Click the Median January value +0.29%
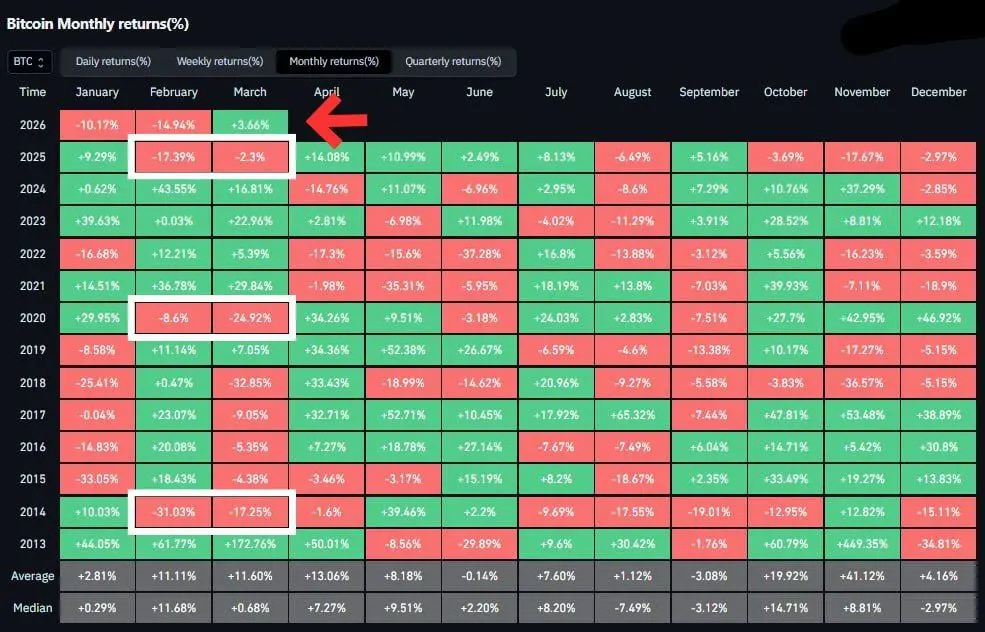This screenshot has height=632, width=985. tap(97, 608)
